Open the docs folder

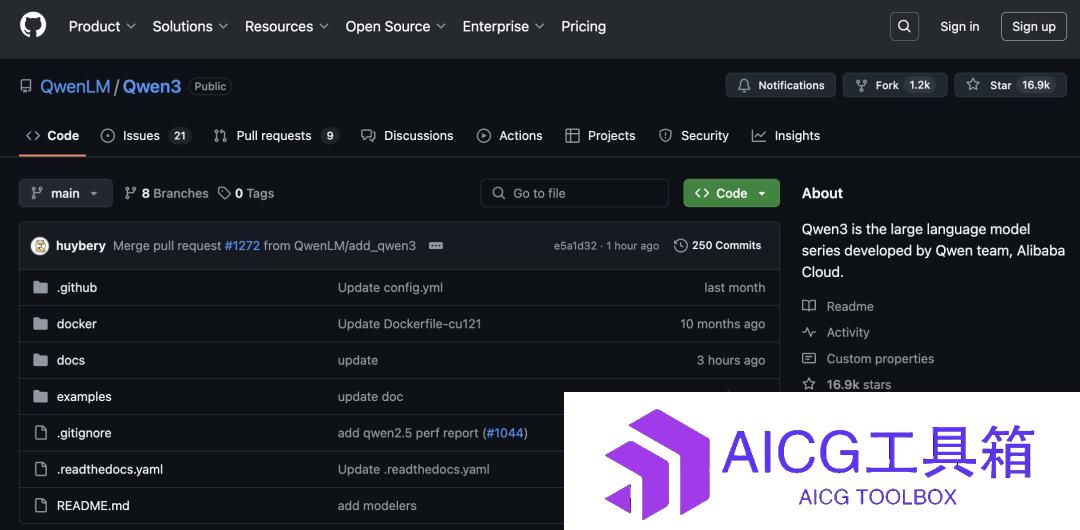[70, 360]
